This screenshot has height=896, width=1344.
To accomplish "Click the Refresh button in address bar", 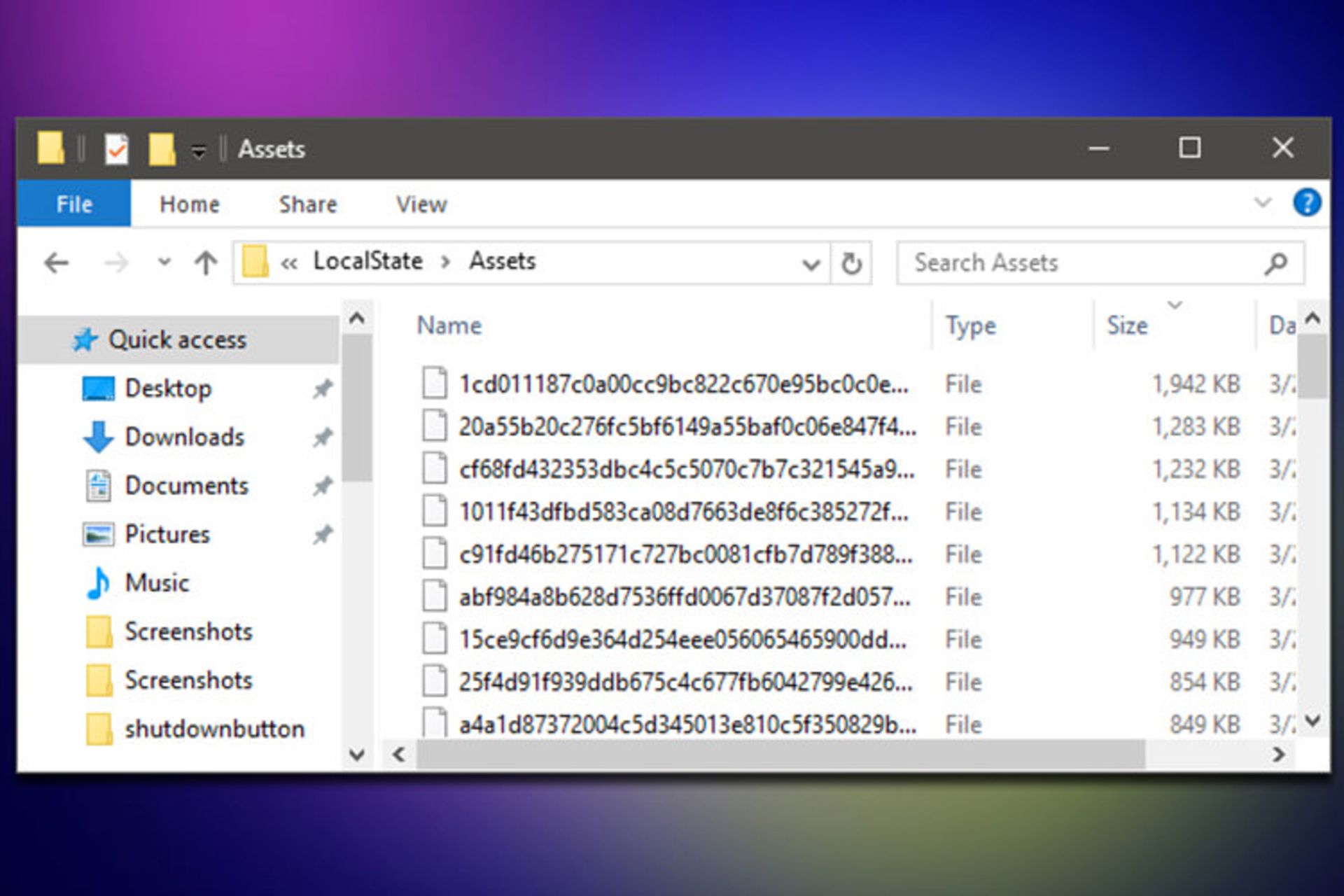I will coord(851,263).
